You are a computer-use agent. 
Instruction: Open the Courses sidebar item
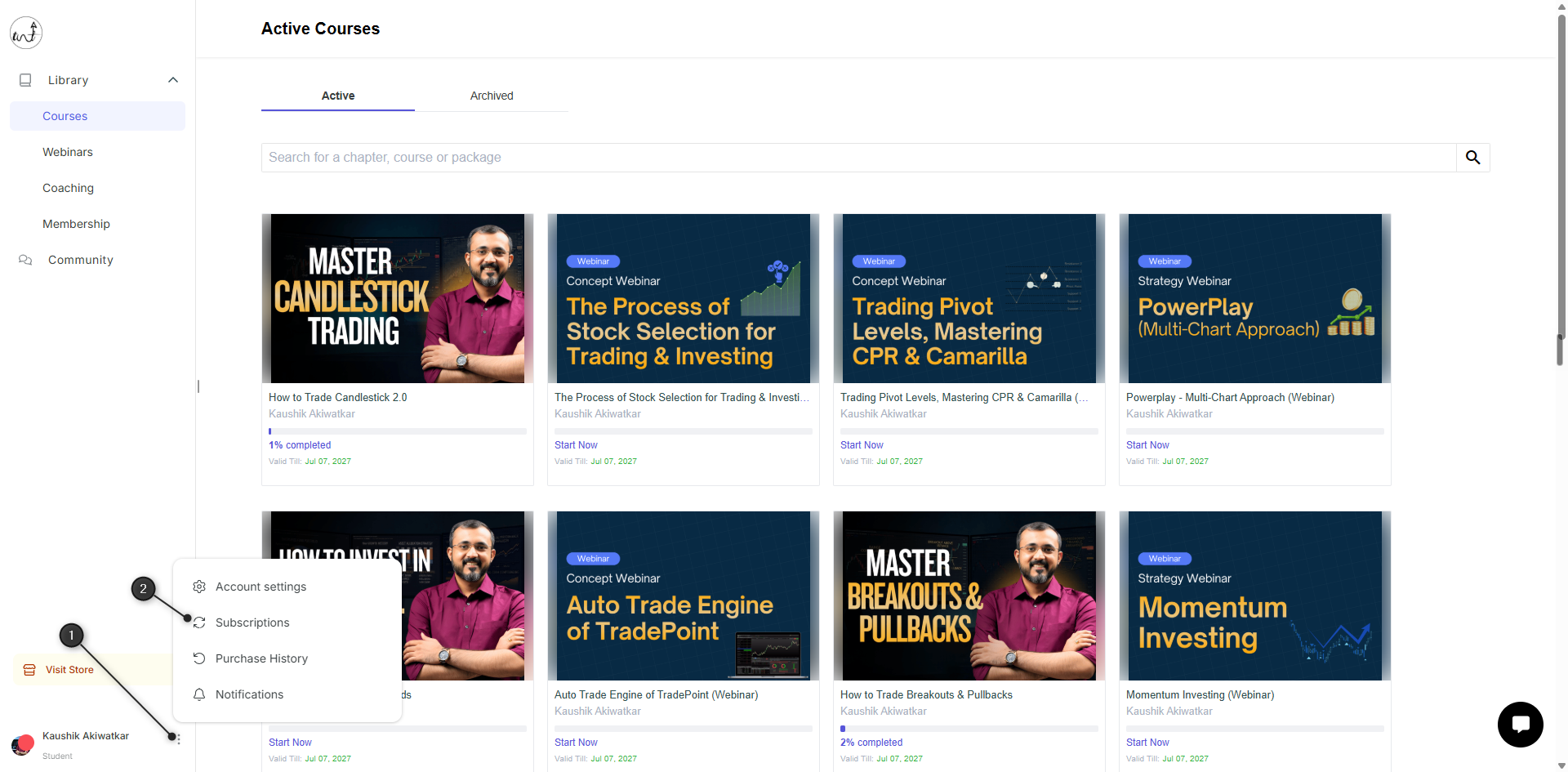point(97,116)
